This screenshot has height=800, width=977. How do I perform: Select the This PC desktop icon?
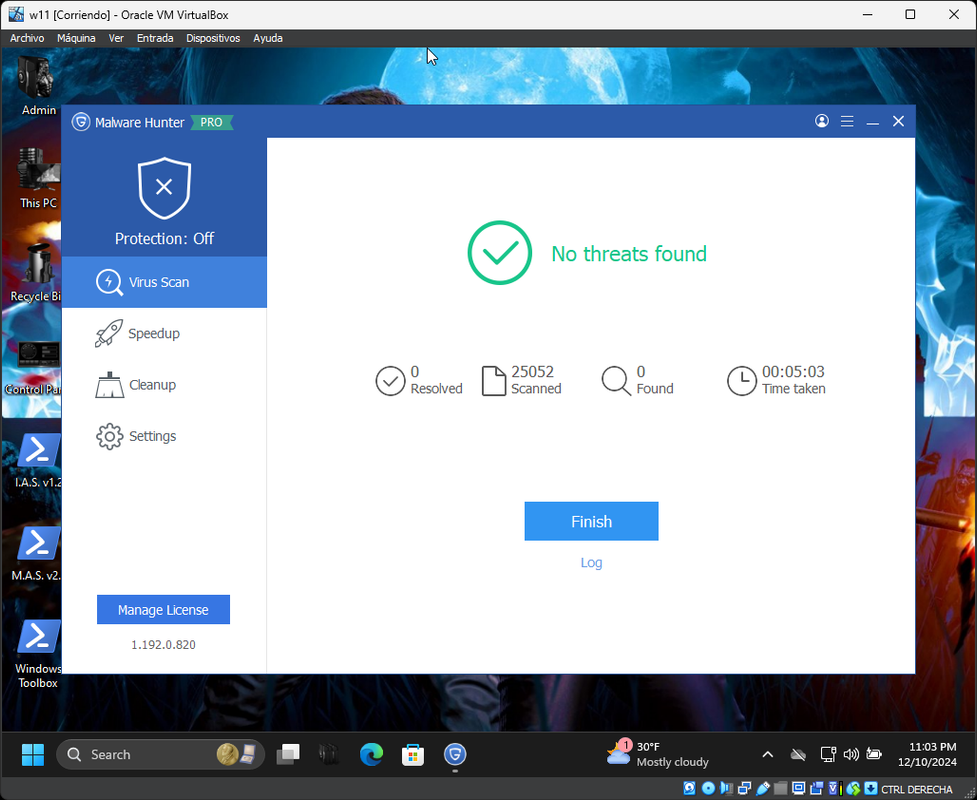coord(38,178)
